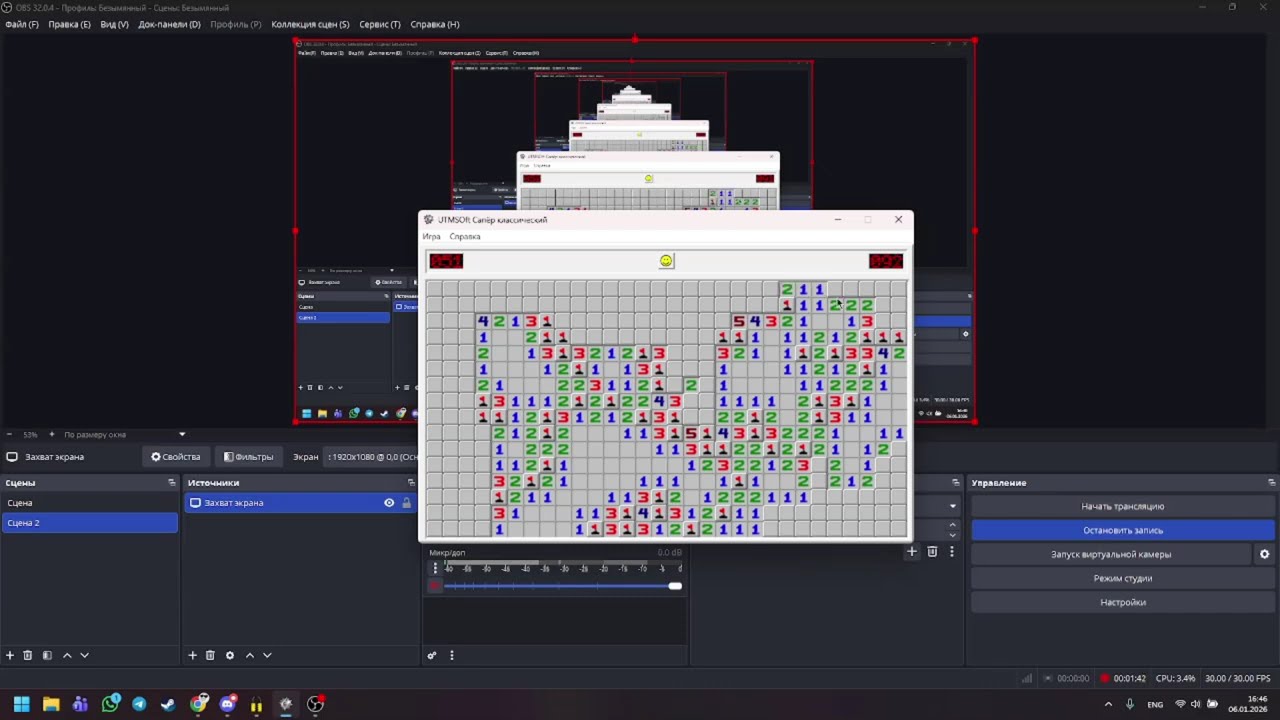Select Захват экрана source row
1280x720 pixels.
click(300, 503)
